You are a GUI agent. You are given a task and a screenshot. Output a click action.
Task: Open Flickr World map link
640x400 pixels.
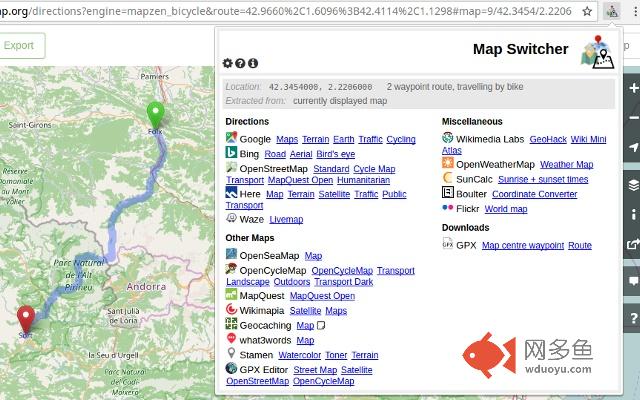tap(506, 209)
